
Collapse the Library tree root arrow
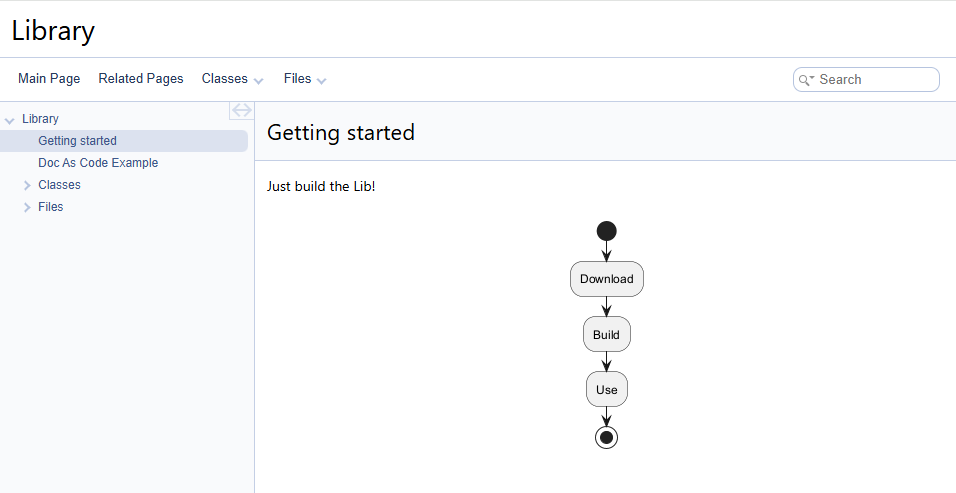(10, 120)
